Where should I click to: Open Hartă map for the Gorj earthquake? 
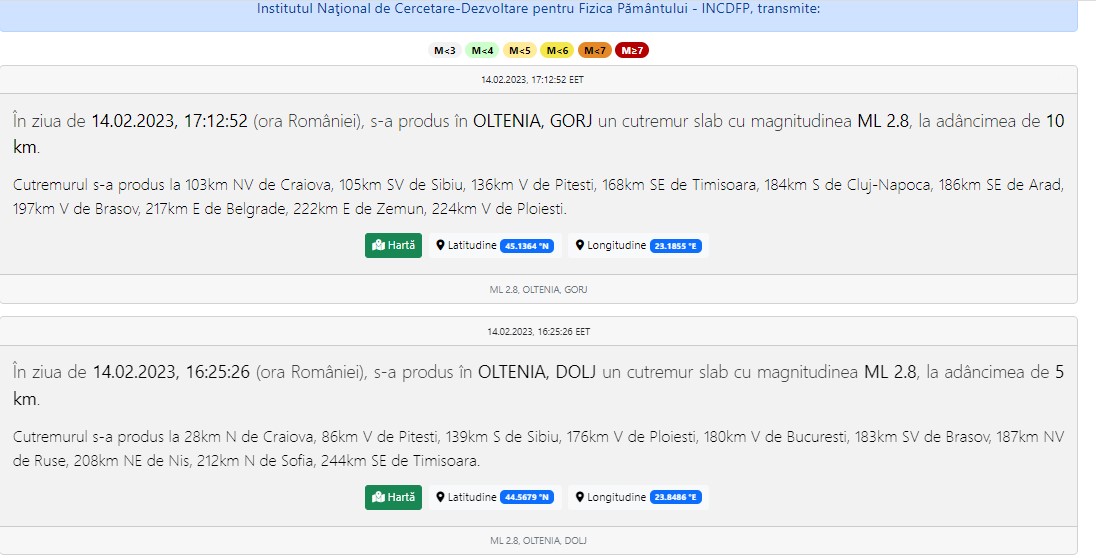tap(393, 245)
